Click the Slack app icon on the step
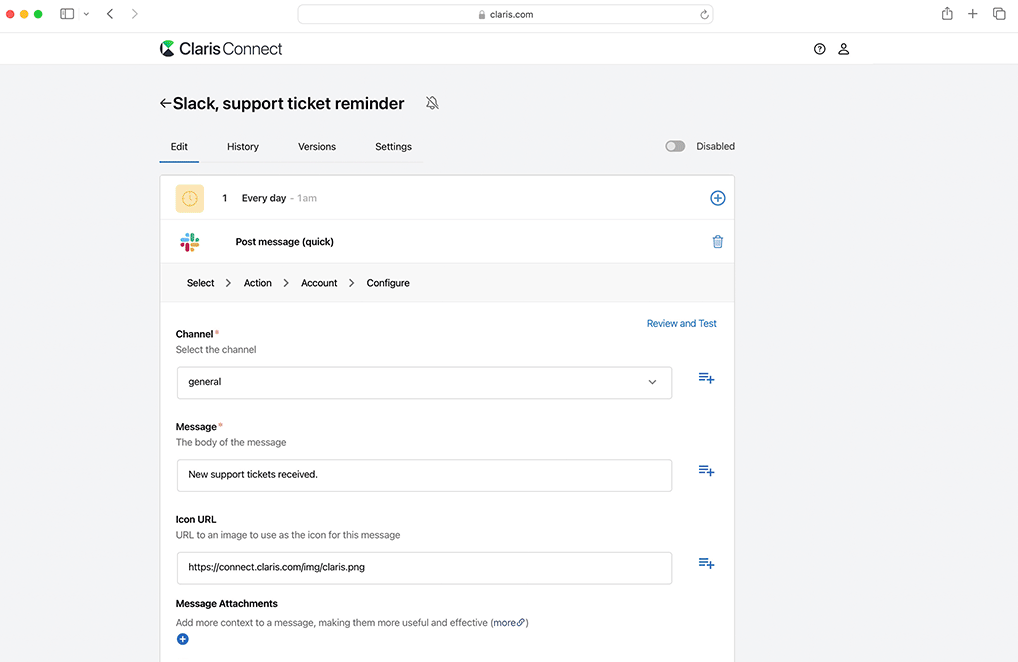 point(189,241)
